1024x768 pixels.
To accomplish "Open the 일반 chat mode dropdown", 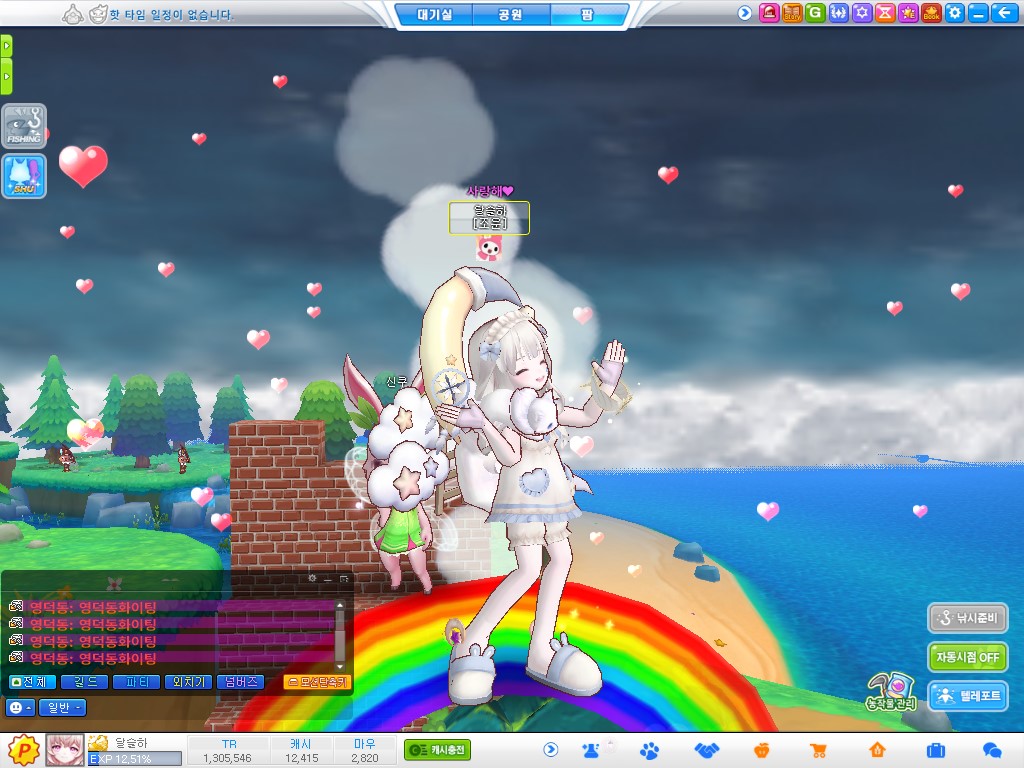I will point(63,707).
